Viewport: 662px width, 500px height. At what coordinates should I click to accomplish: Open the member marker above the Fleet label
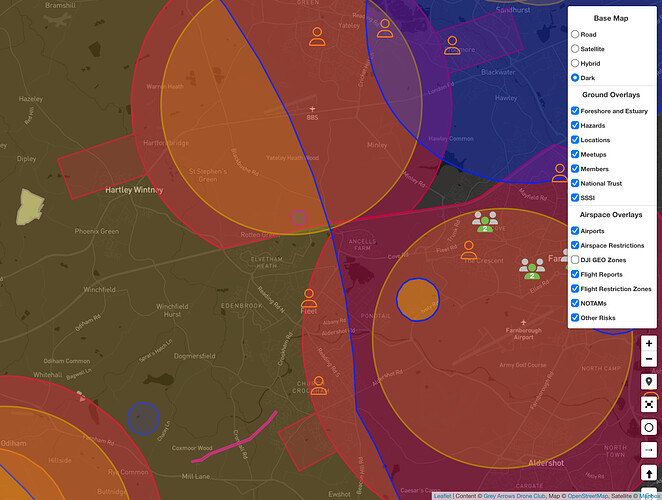click(x=309, y=298)
